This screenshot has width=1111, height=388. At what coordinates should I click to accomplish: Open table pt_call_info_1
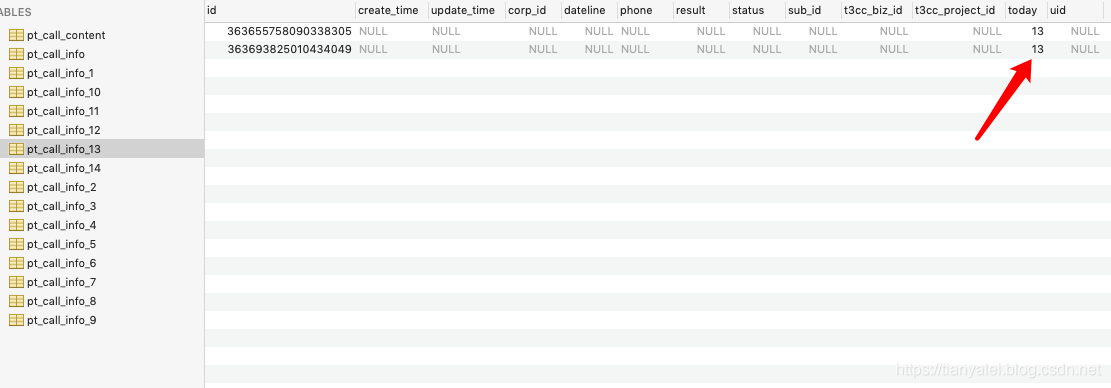(61, 74)
